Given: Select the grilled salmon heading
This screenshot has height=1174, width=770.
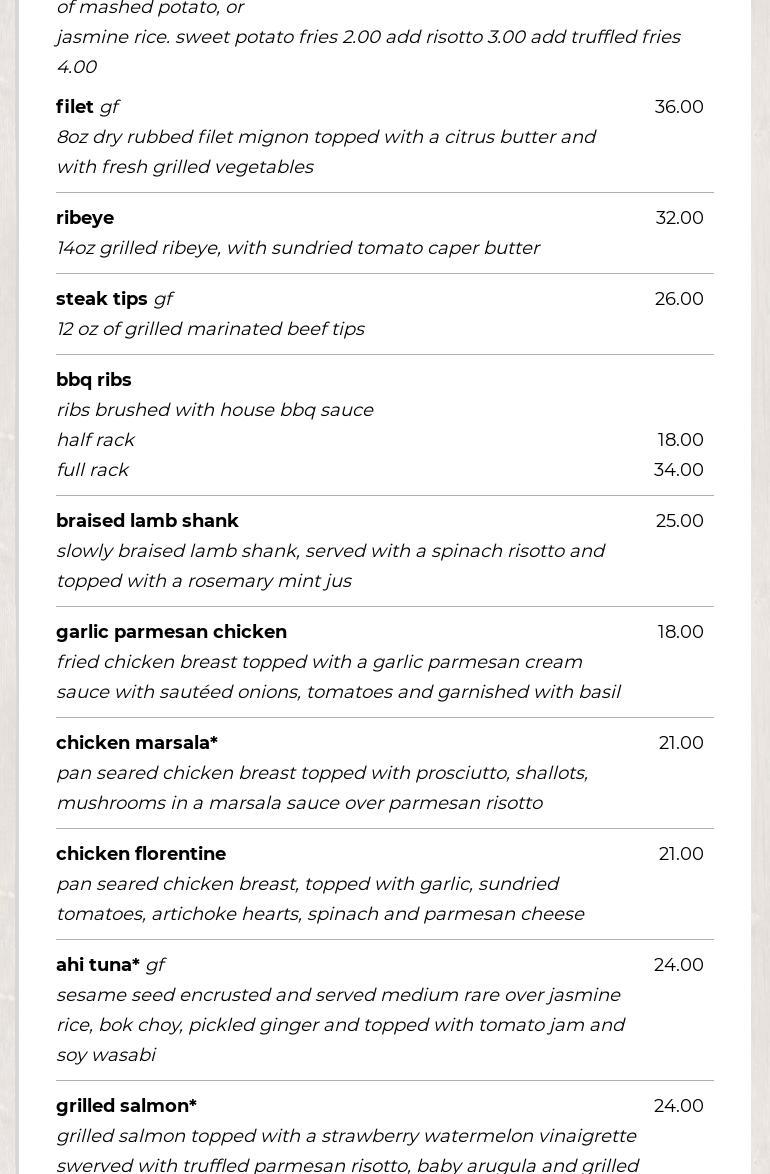Looking at the screenshot, I should (x=126, y=1106).
